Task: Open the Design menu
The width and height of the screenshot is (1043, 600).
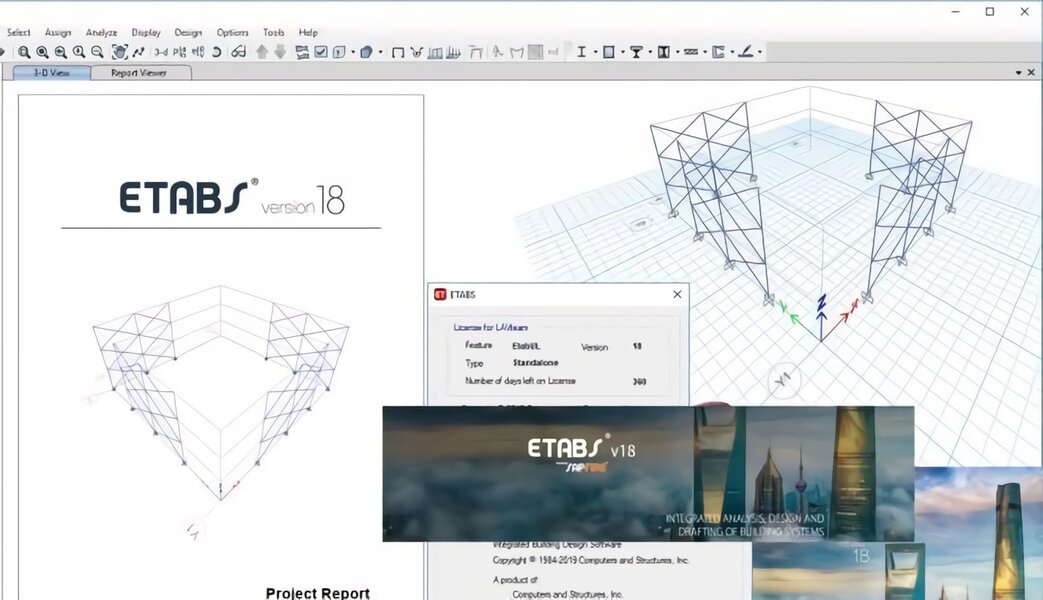Action: [188, 32]
